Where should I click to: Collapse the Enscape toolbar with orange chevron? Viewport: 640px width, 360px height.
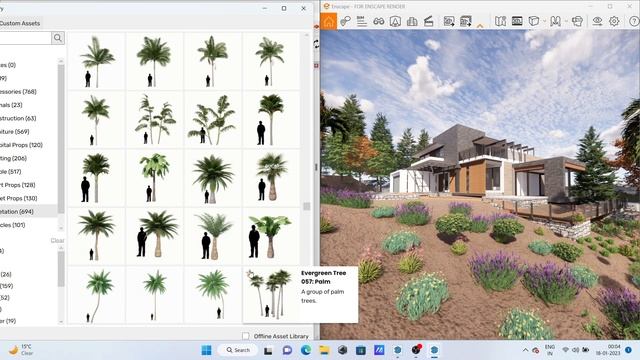pyautogui.click(x=480, y=26)
